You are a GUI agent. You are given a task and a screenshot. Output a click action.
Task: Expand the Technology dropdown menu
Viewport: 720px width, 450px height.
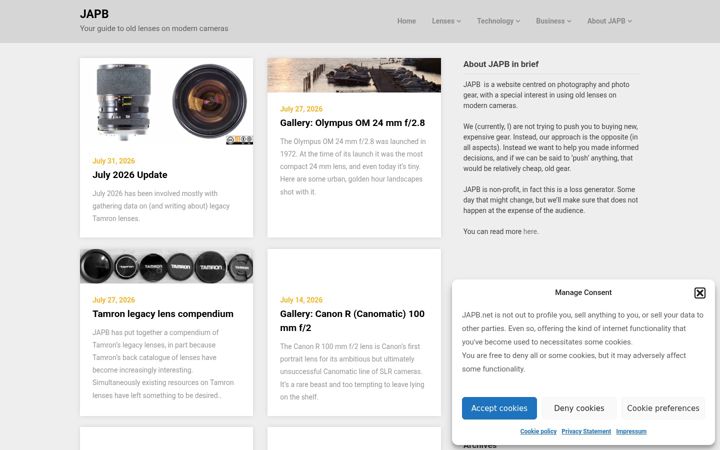point(498,21)
